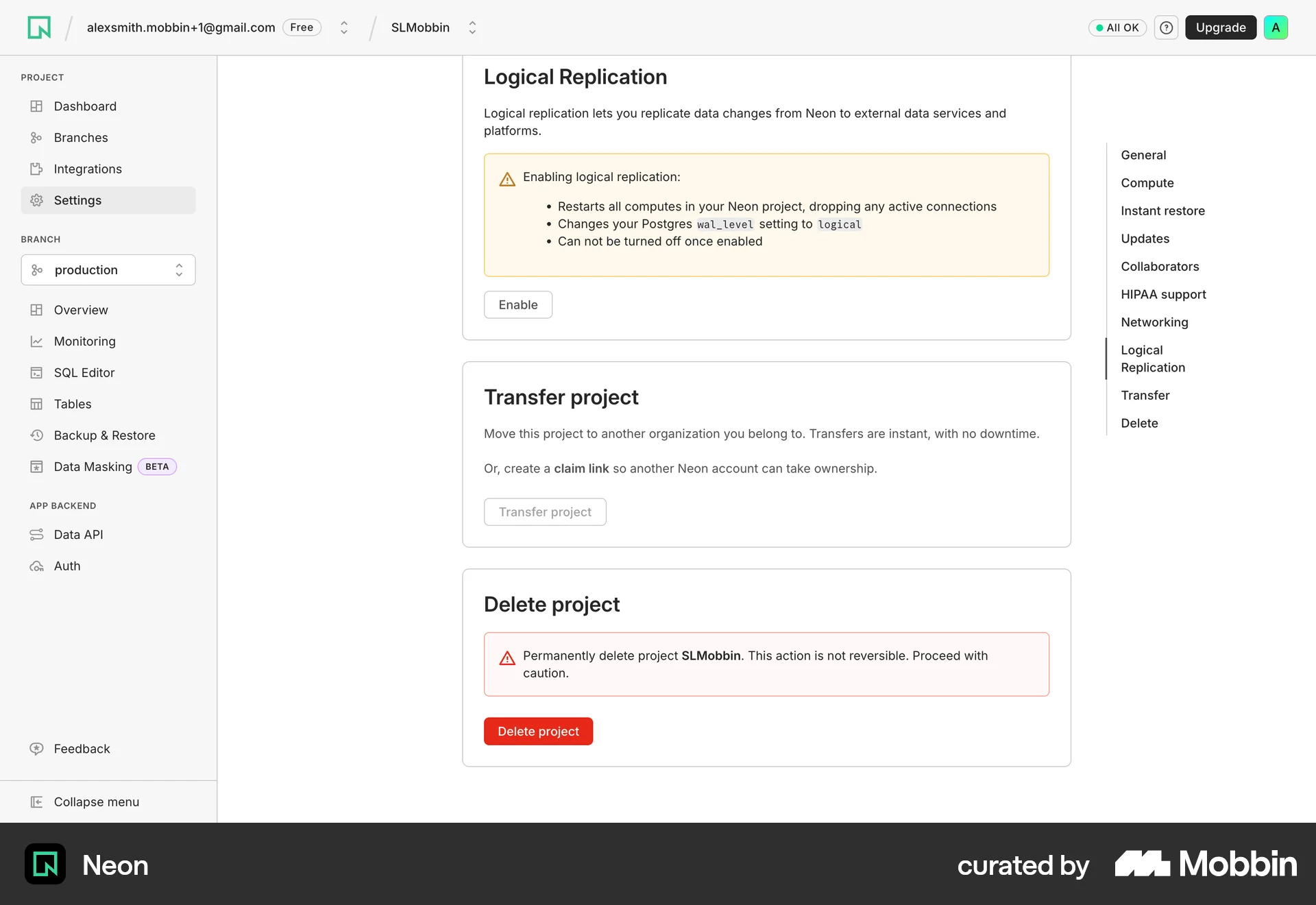Image resolution: width=1316 pixels, height=905 pixels.
Task: Jump to Compute section
Action: pos(1147,183)
